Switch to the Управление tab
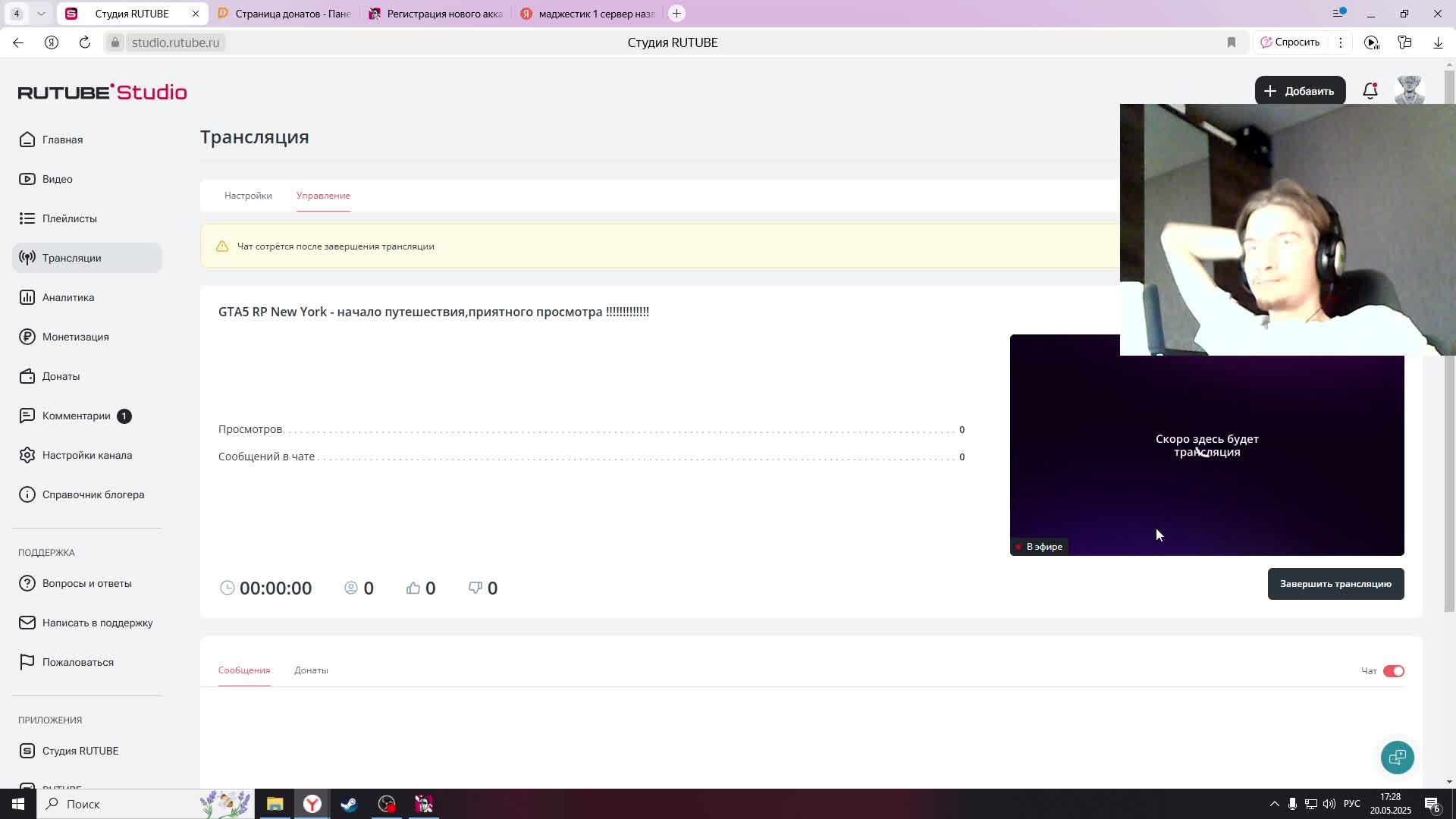 tap(323, 196)
